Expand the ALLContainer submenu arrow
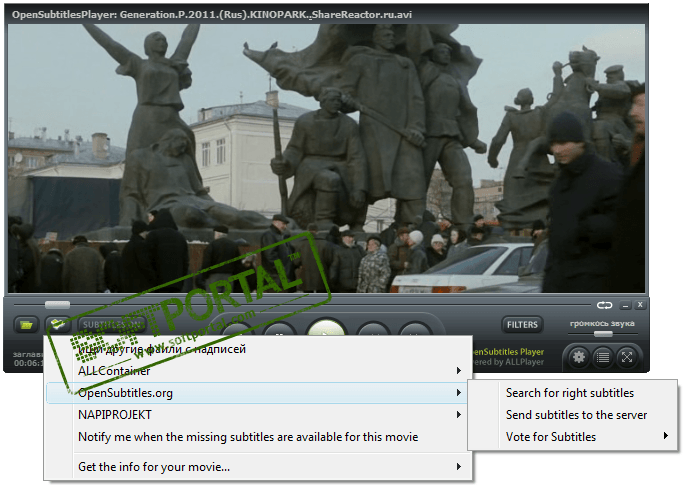The width and height of the screenshot is (683, 485). (458, 370)
